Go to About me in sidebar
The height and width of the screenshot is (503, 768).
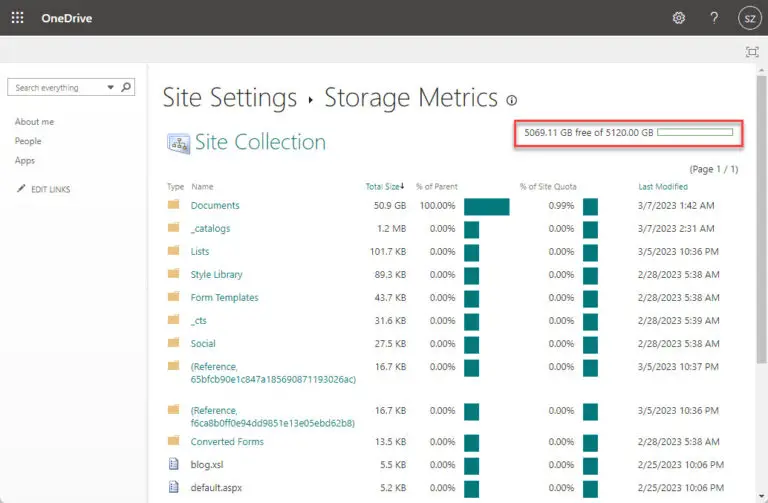tap(35, 122)
